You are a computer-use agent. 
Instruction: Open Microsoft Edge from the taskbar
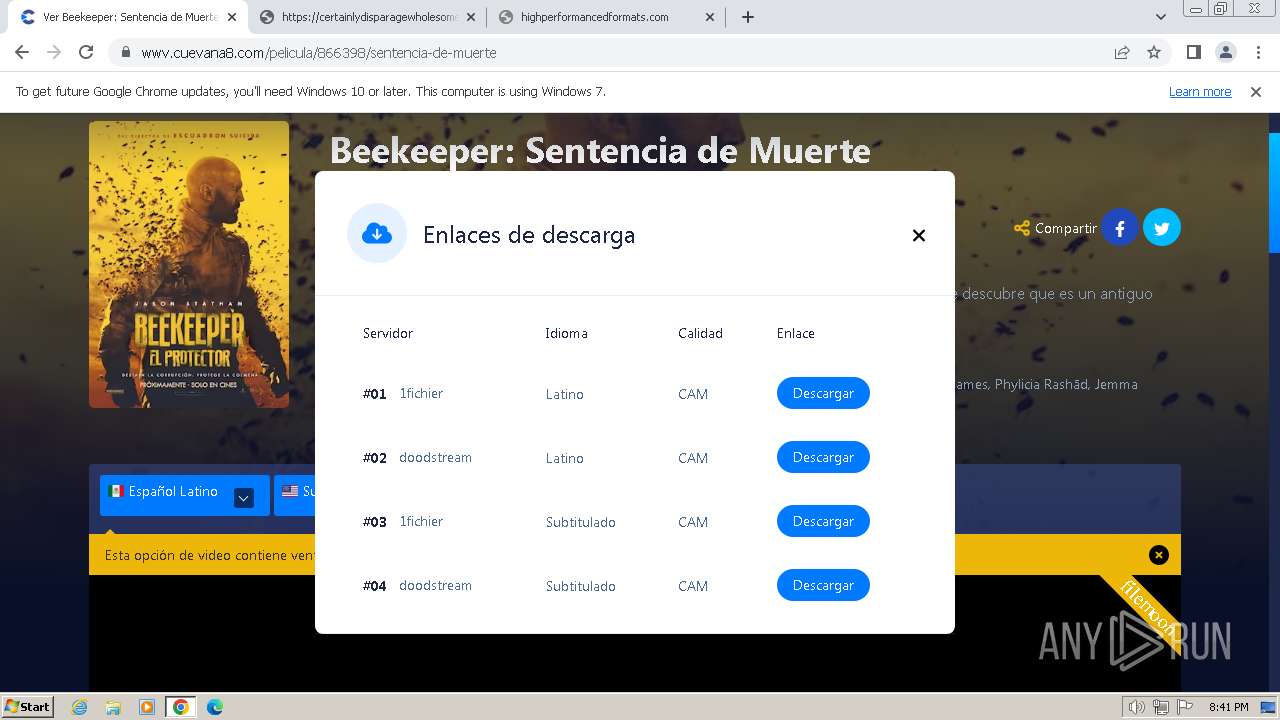coord(215,707)
